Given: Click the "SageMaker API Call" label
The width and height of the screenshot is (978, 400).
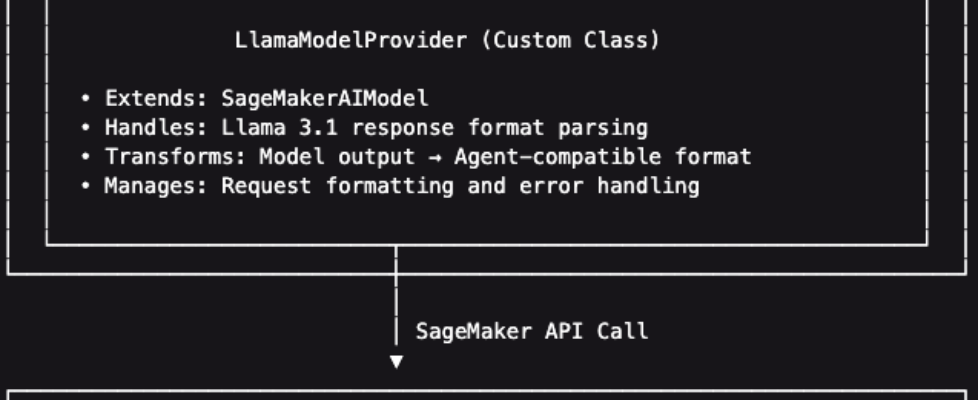Looking at the screenshot, I should (x=531, y=331).
